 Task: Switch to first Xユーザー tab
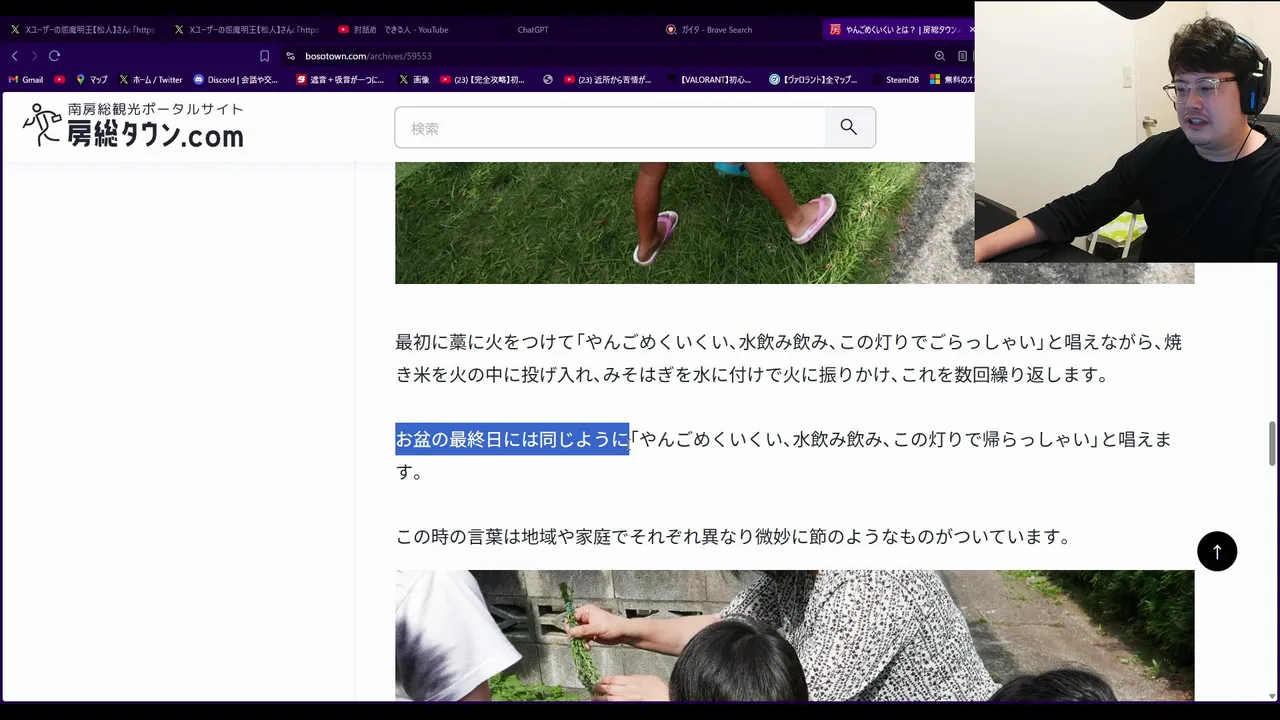[x=82, y=30]
